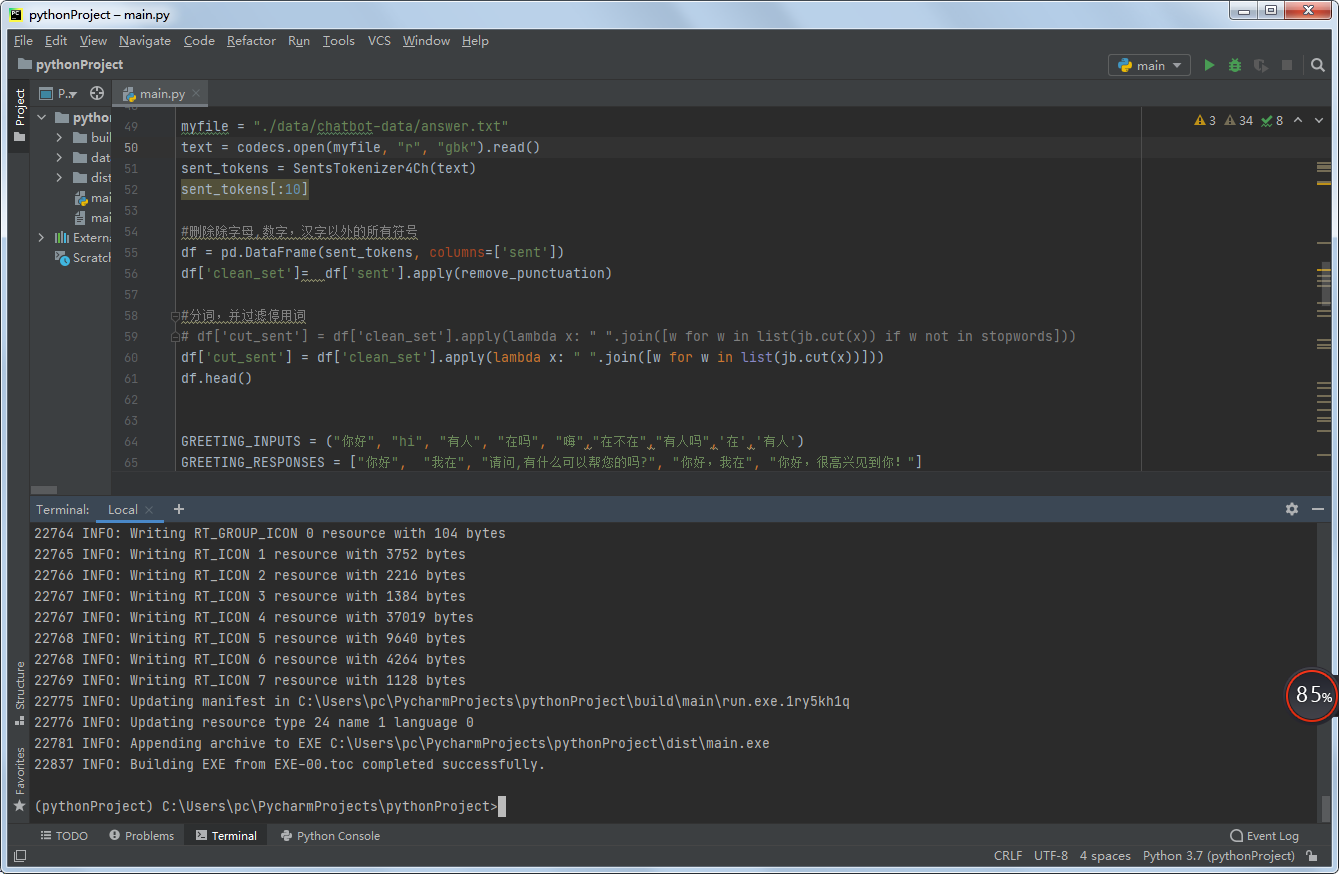Click CRLF line separator in status bar

pyautogui.click(x=1008, y=856)
